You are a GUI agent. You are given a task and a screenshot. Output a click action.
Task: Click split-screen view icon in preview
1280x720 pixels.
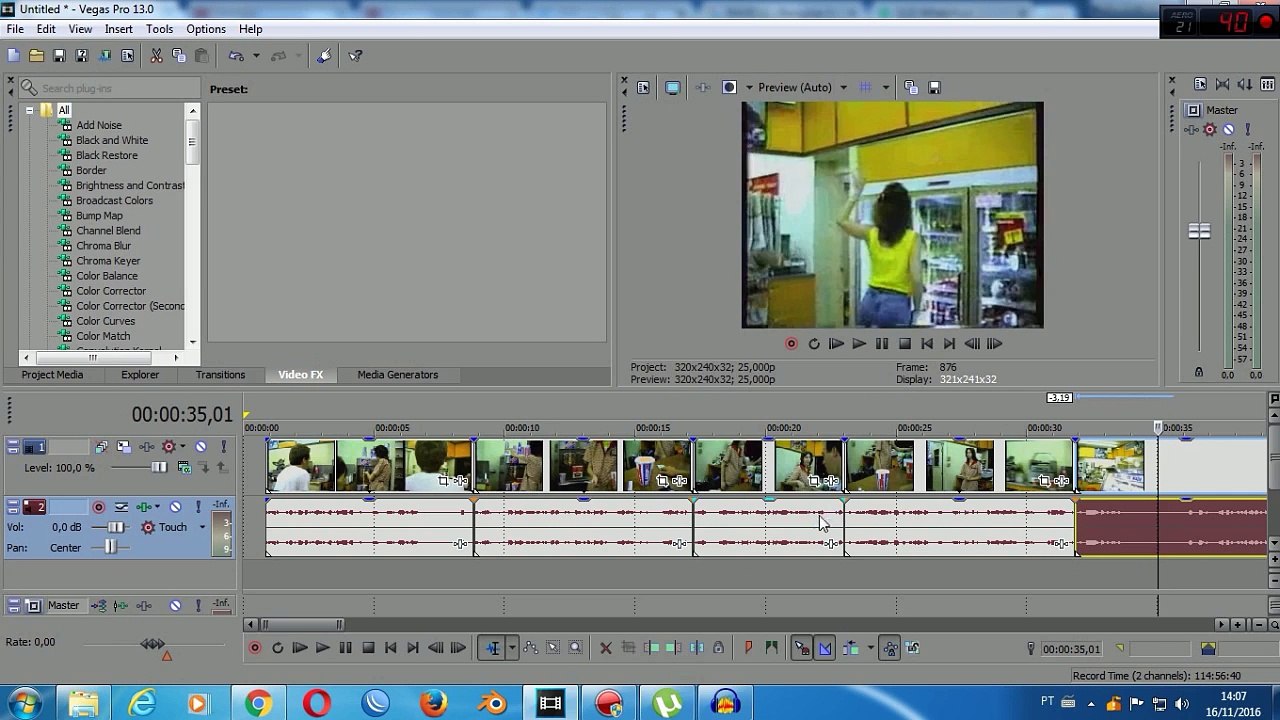[x=729, y=87]
